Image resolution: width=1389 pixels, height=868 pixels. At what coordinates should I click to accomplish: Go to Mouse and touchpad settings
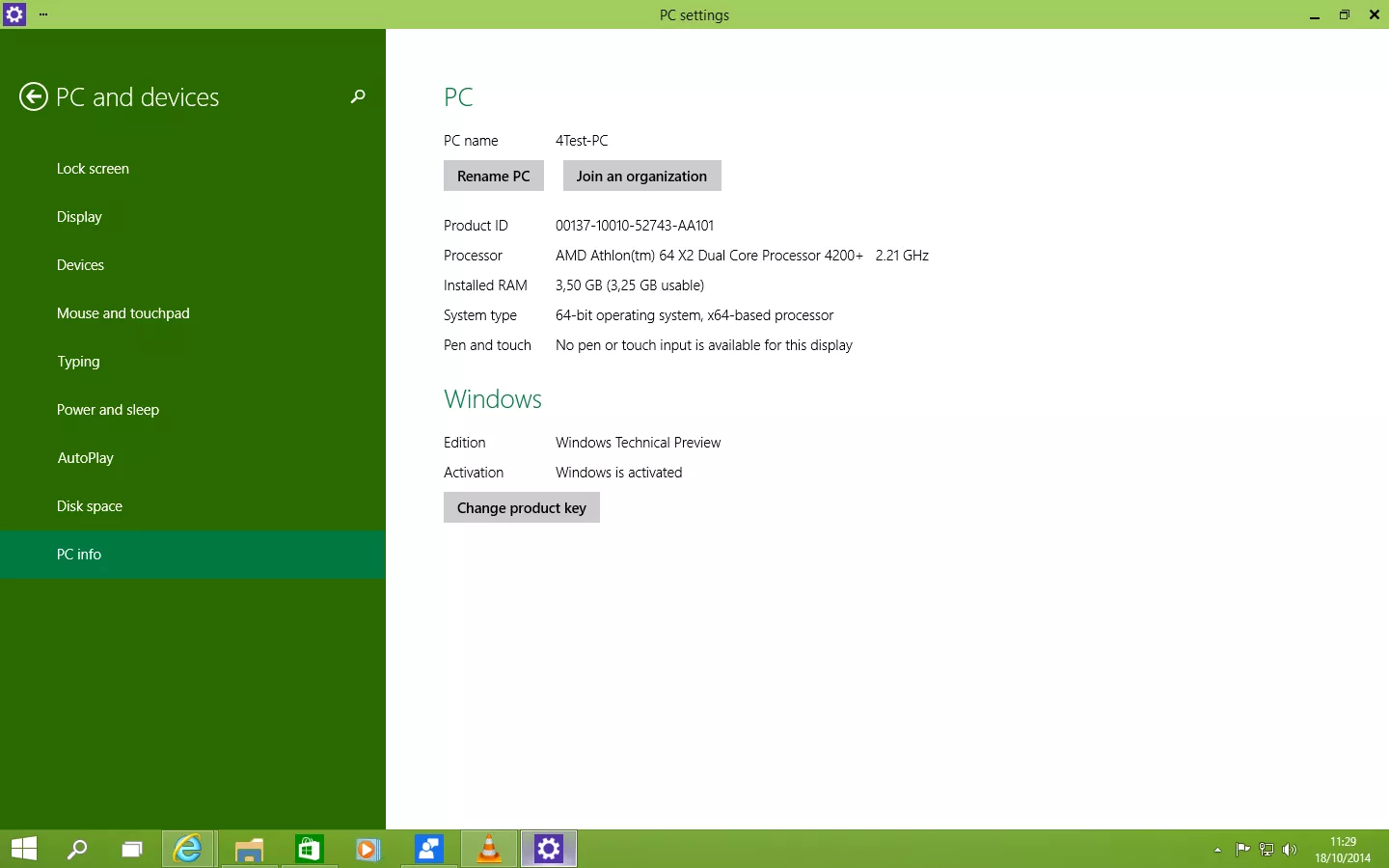click(x=193, y=313)
